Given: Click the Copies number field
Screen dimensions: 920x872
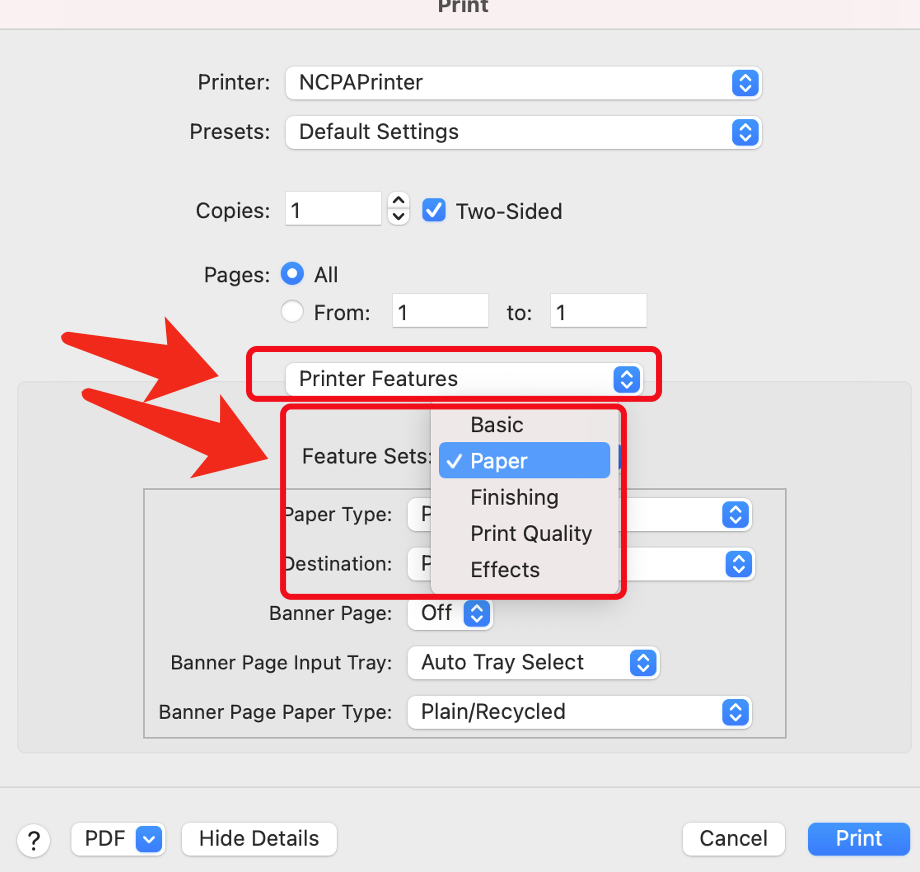Looking at the screenshot, I should [x=333, y=210].
